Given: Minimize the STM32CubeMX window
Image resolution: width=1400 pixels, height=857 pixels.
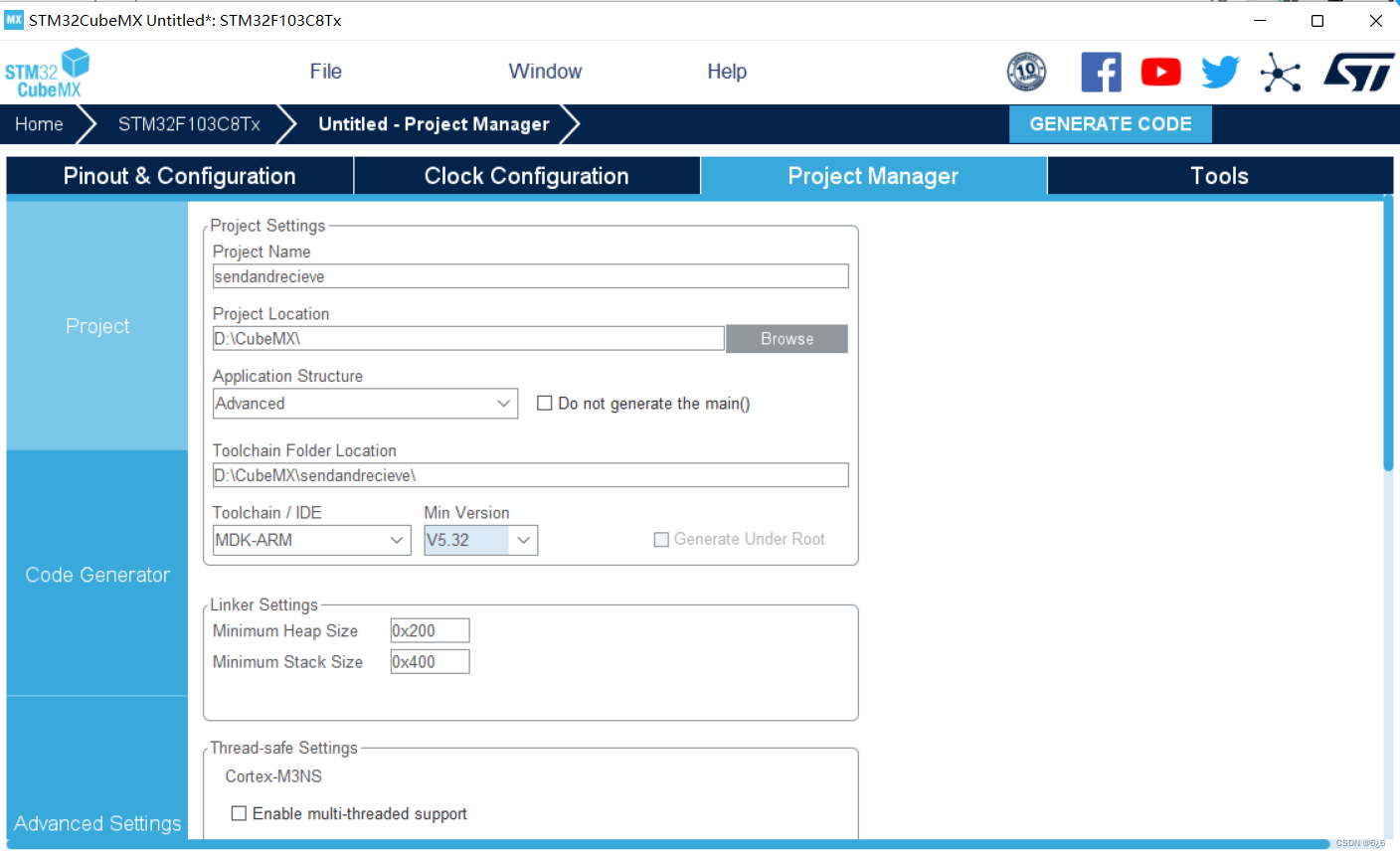Looking at the screenshot, I should [1260, 20].
